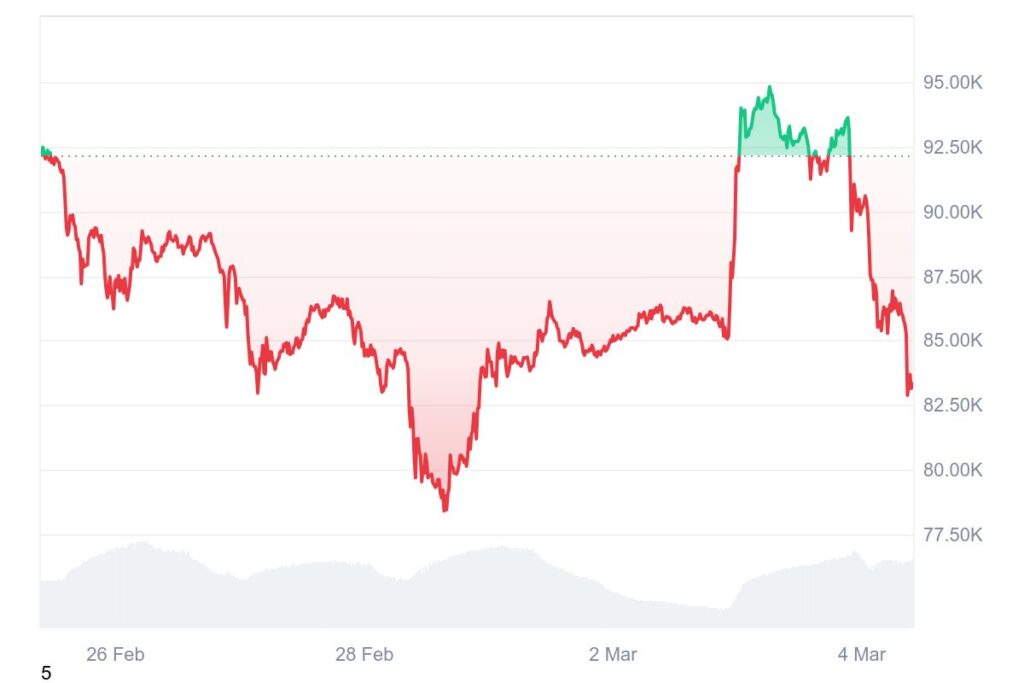
Task: Click the highest green peak of the chart
Action: pyautogui.click(x=769, y=88)
